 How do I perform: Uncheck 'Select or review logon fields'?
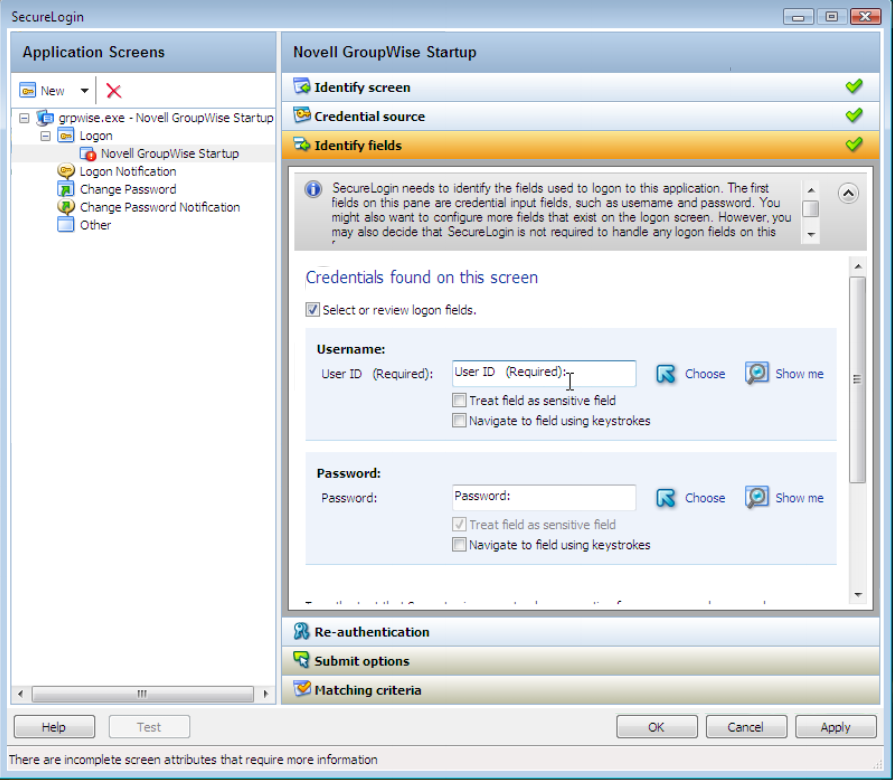(313, 310)
